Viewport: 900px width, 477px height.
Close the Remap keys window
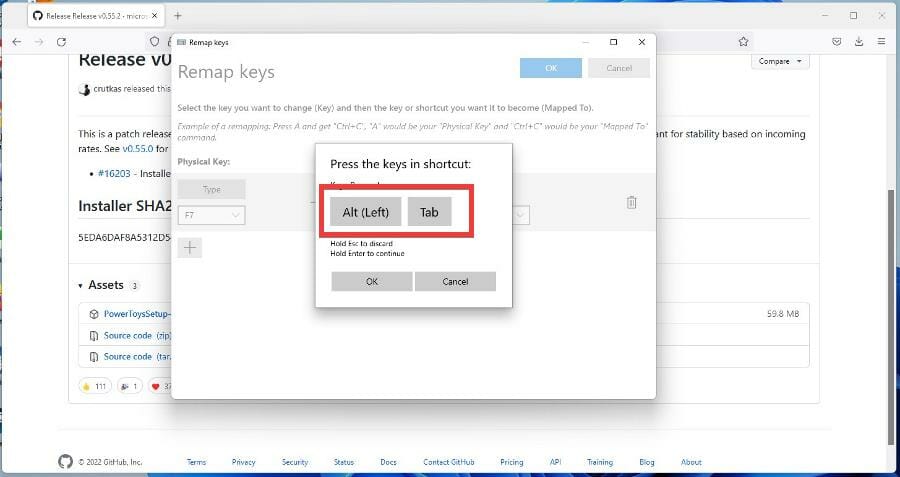point(642,42)
